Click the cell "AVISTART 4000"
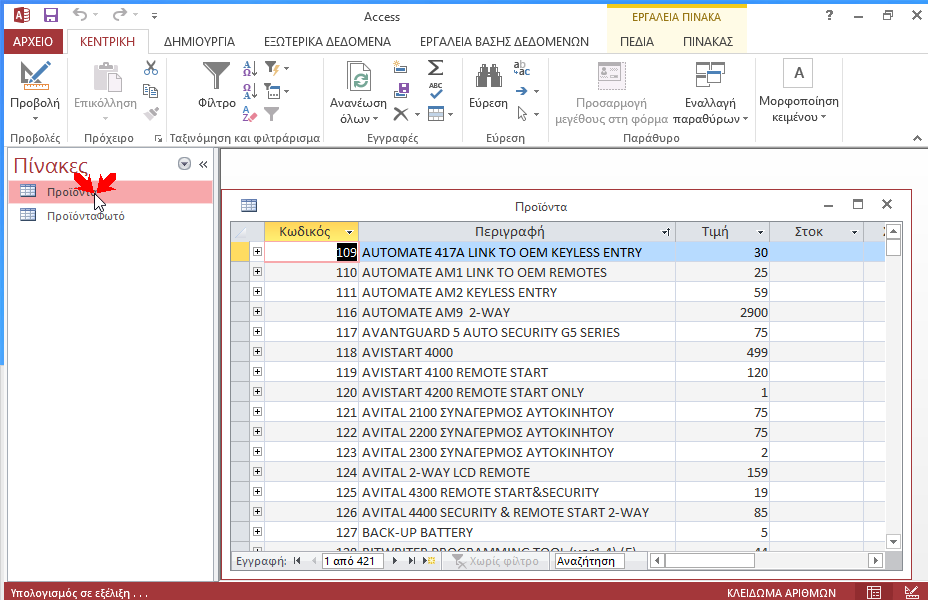Screen dimensions: 928x600 (517, 352)
